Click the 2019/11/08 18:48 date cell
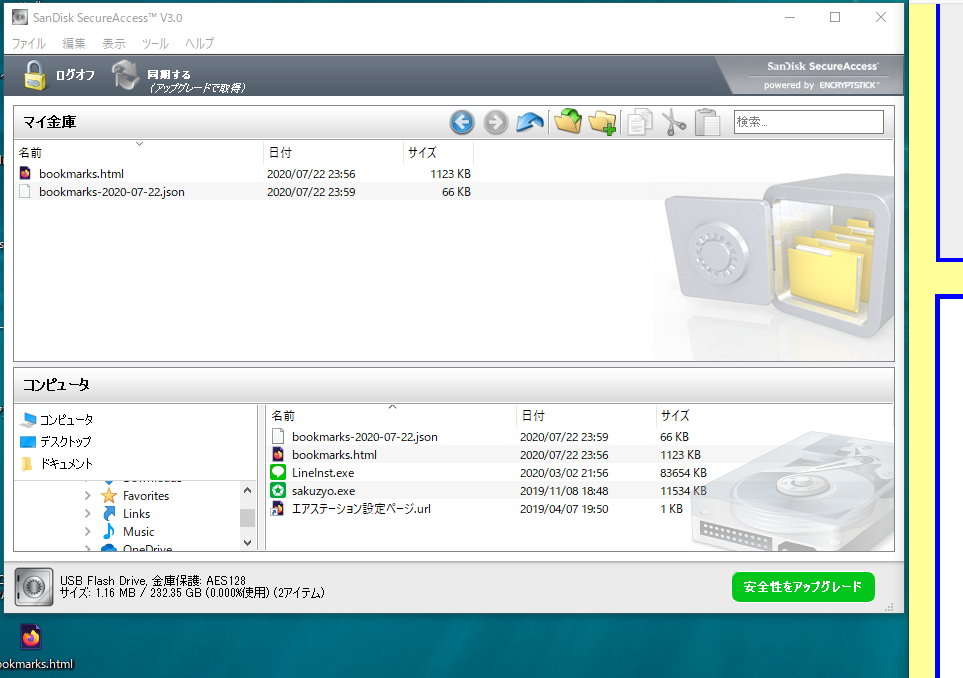 [564, 491]
